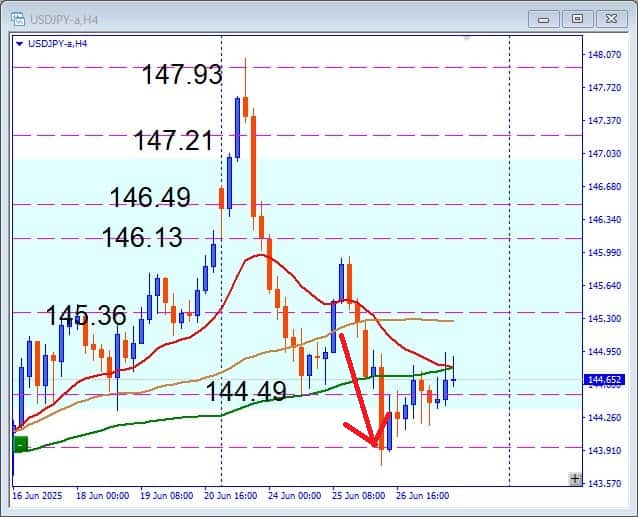Click the chart window icon in the title bar
This screenshot has height=517, width=638.
coord(17,19)
